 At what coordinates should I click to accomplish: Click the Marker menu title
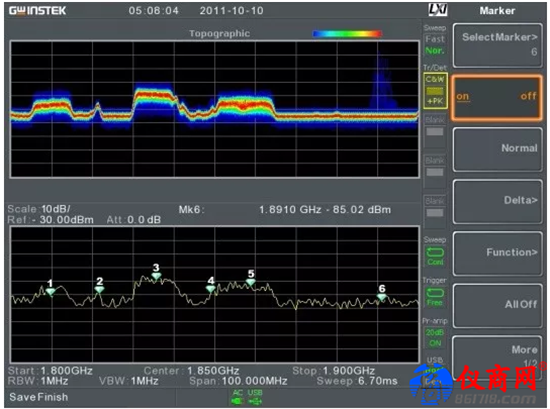point(497,11)
